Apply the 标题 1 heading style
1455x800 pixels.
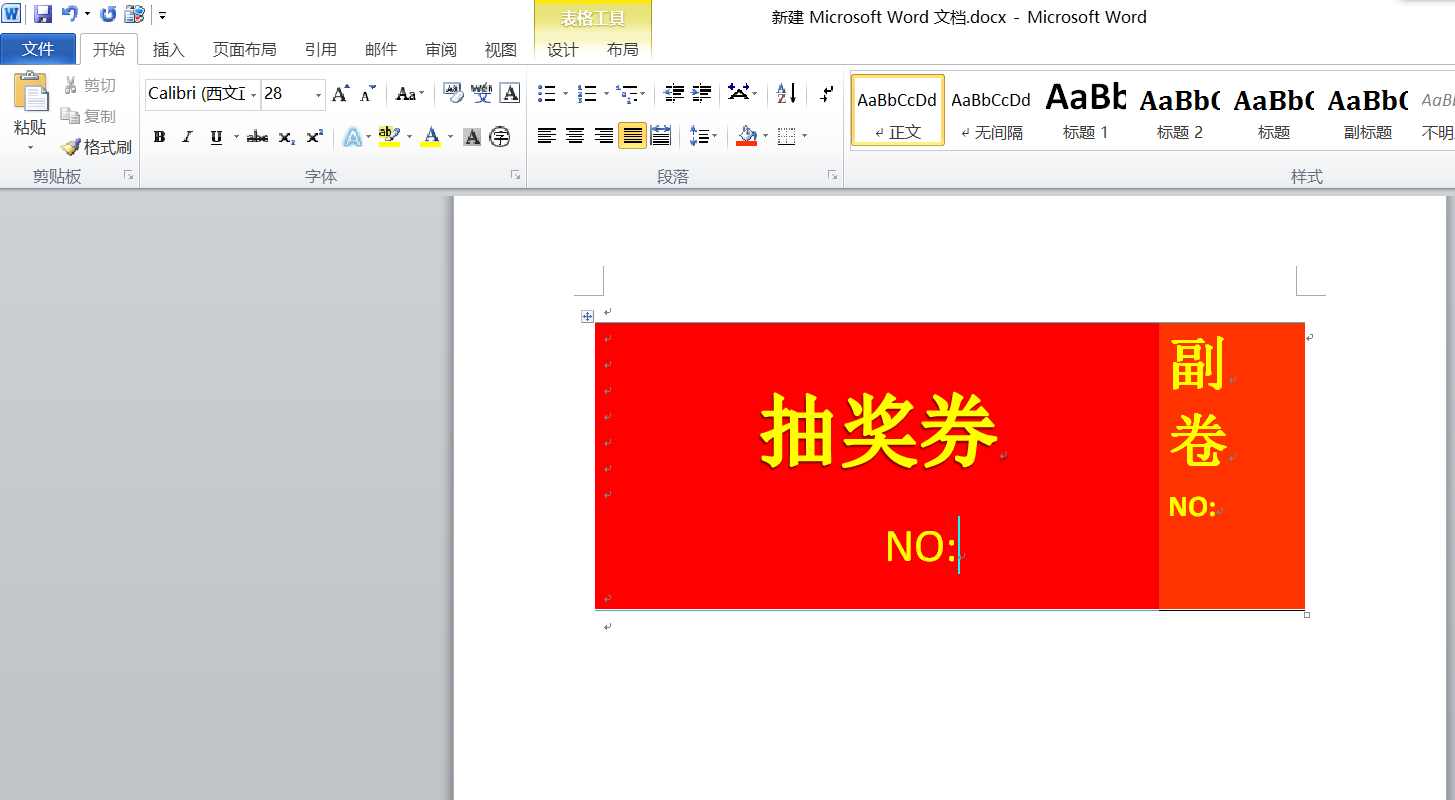point(1085,110)
